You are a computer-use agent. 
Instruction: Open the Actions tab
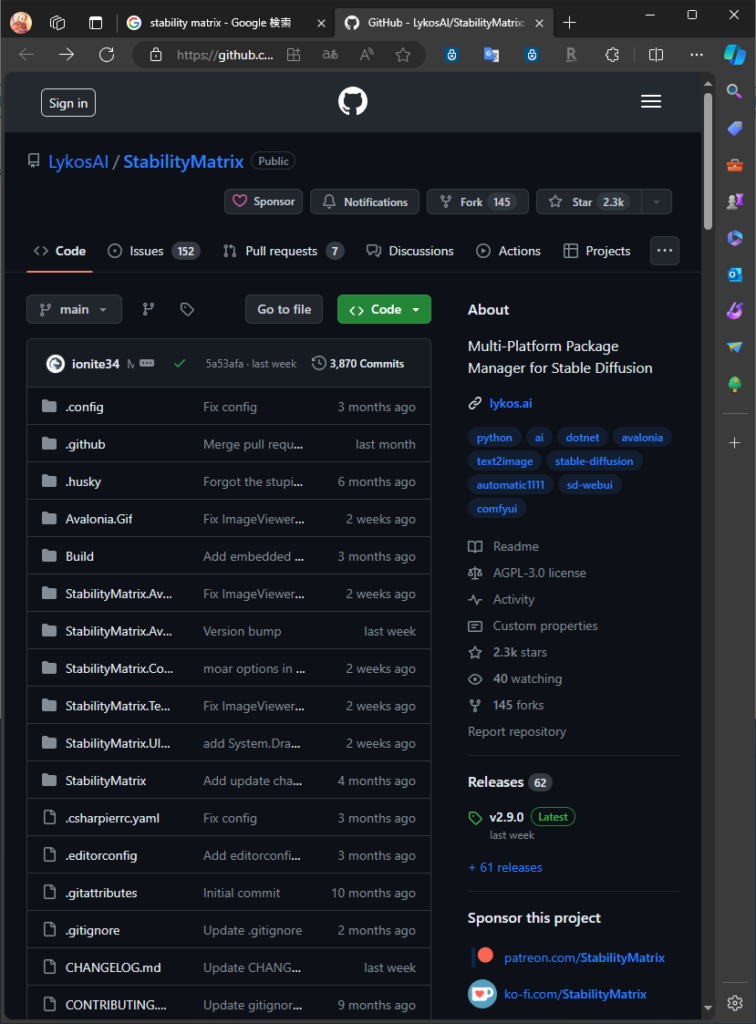(x=509, y=251)
